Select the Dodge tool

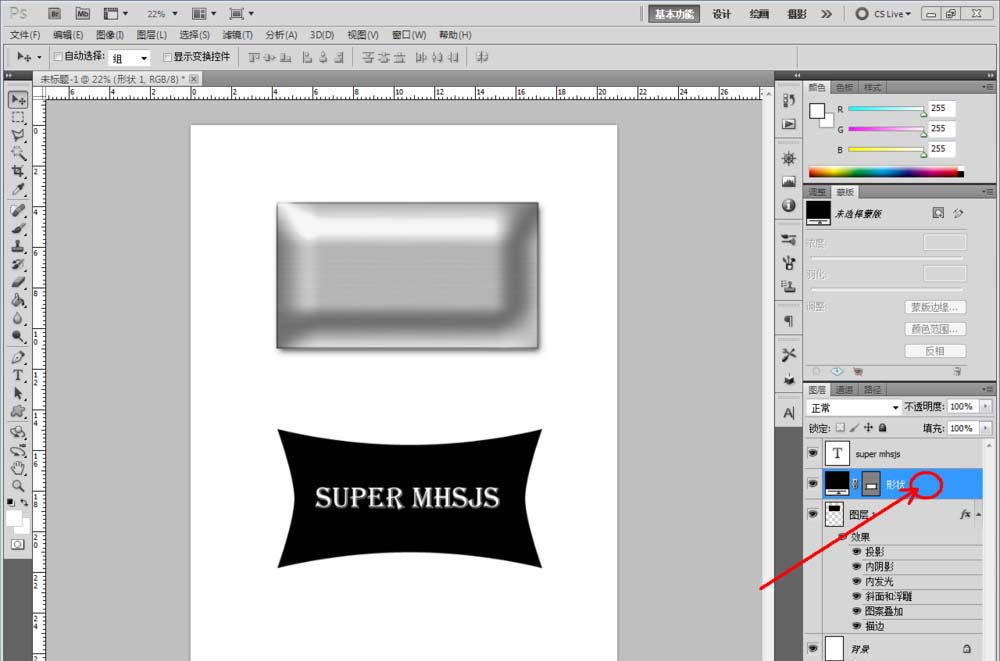coord(18,336)
